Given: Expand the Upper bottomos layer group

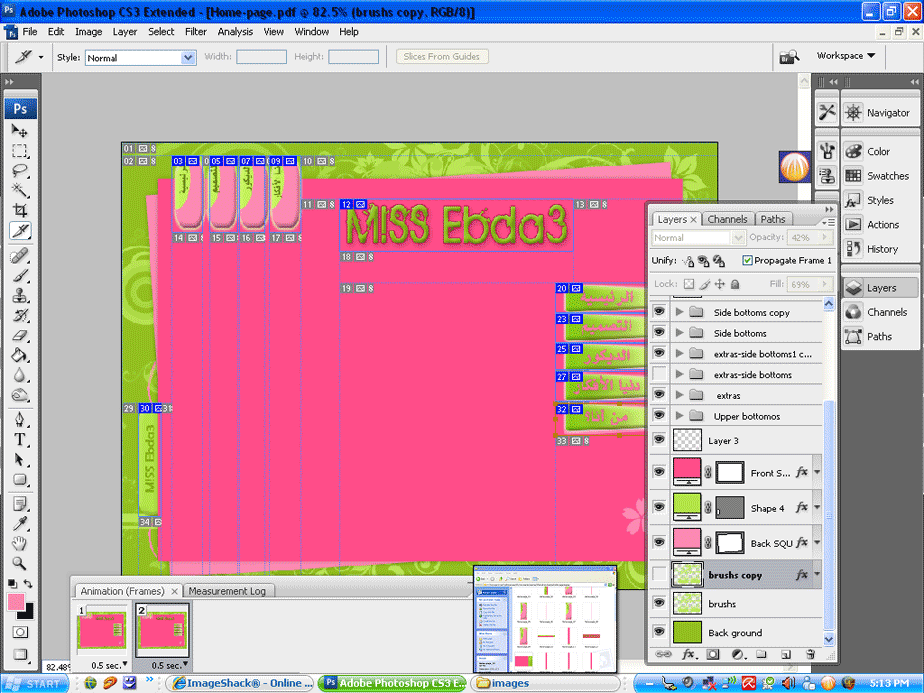Looking at the screenshot, I should [x=680, y=416].
